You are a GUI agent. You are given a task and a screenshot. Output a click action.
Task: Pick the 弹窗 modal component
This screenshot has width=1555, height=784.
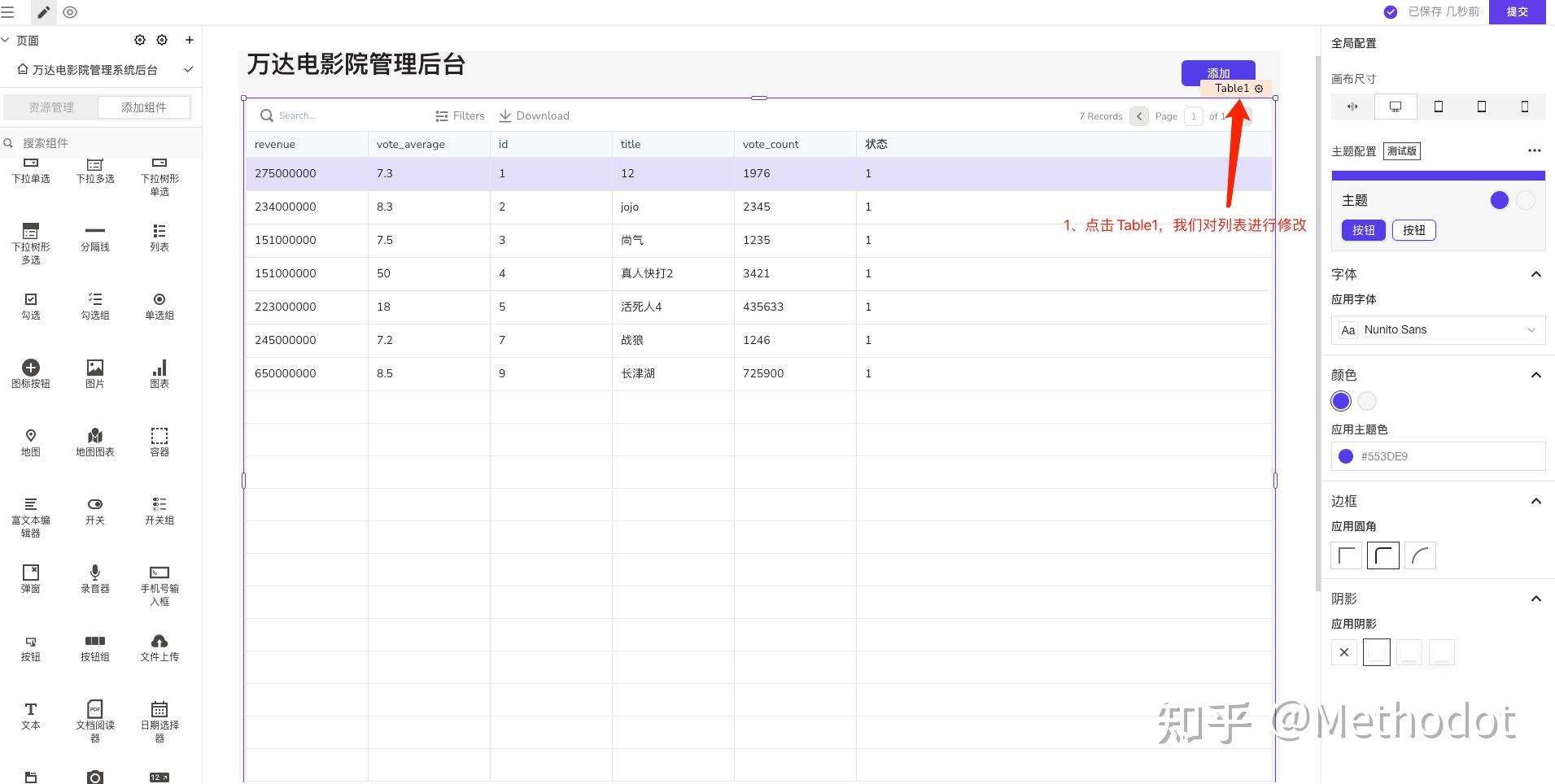tap(31, 580)
